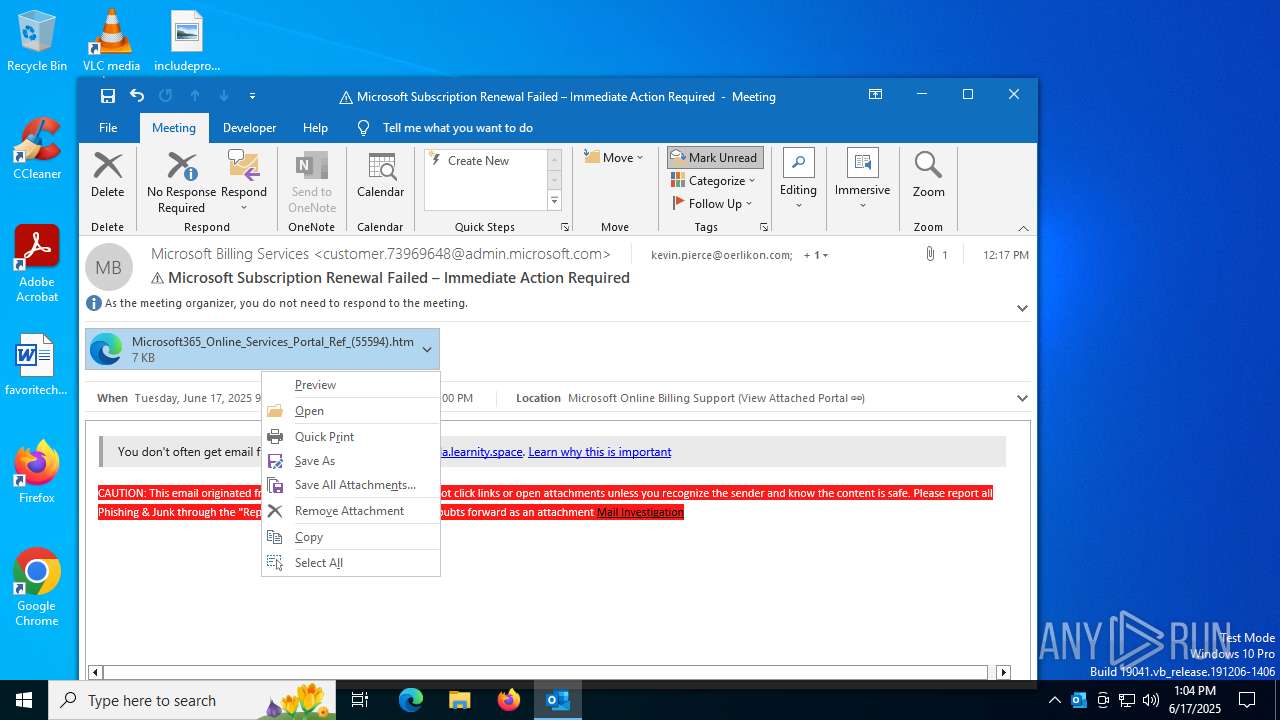Screen dimensions: 1280x720
Task: Open File Explorer from the taskbar
Action: (x=459, y=700)
